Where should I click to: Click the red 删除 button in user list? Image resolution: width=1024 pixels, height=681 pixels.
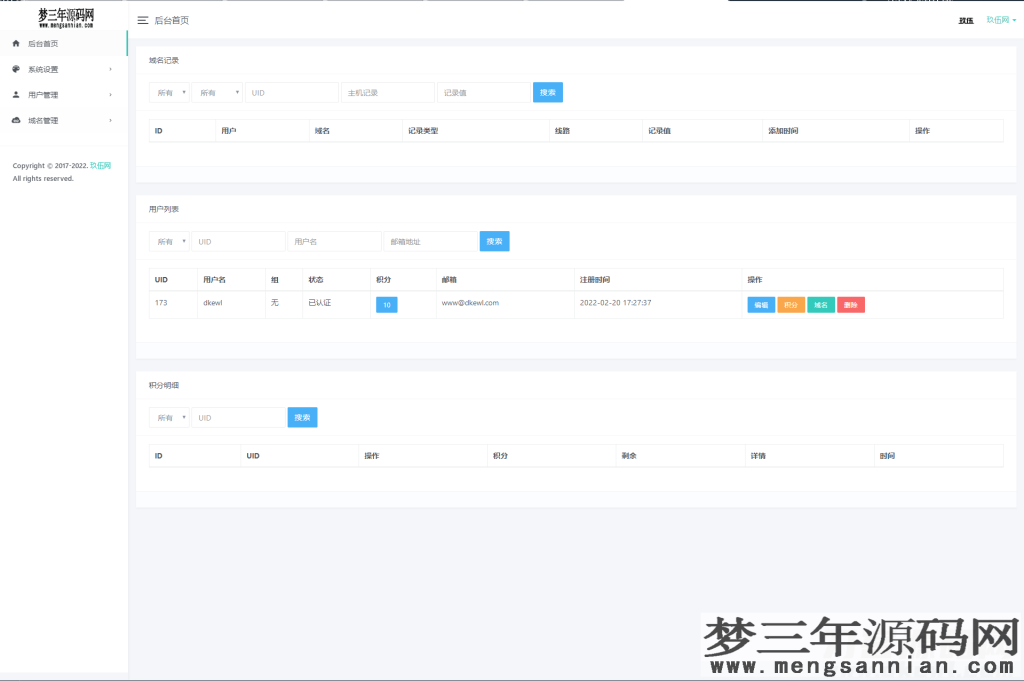pos(850,304)
